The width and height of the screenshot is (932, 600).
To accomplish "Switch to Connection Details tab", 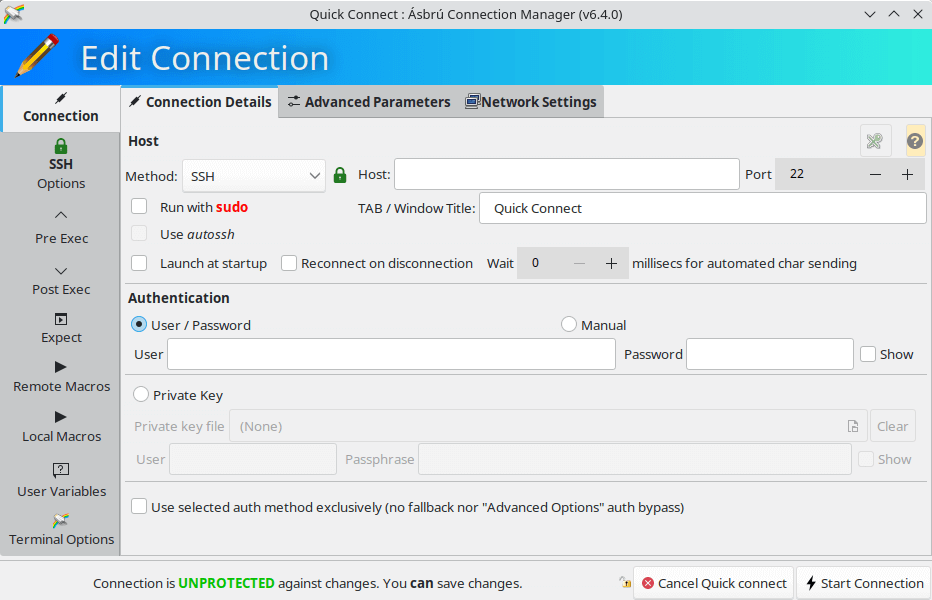I will pyautogui.click(x=200, y=102).
